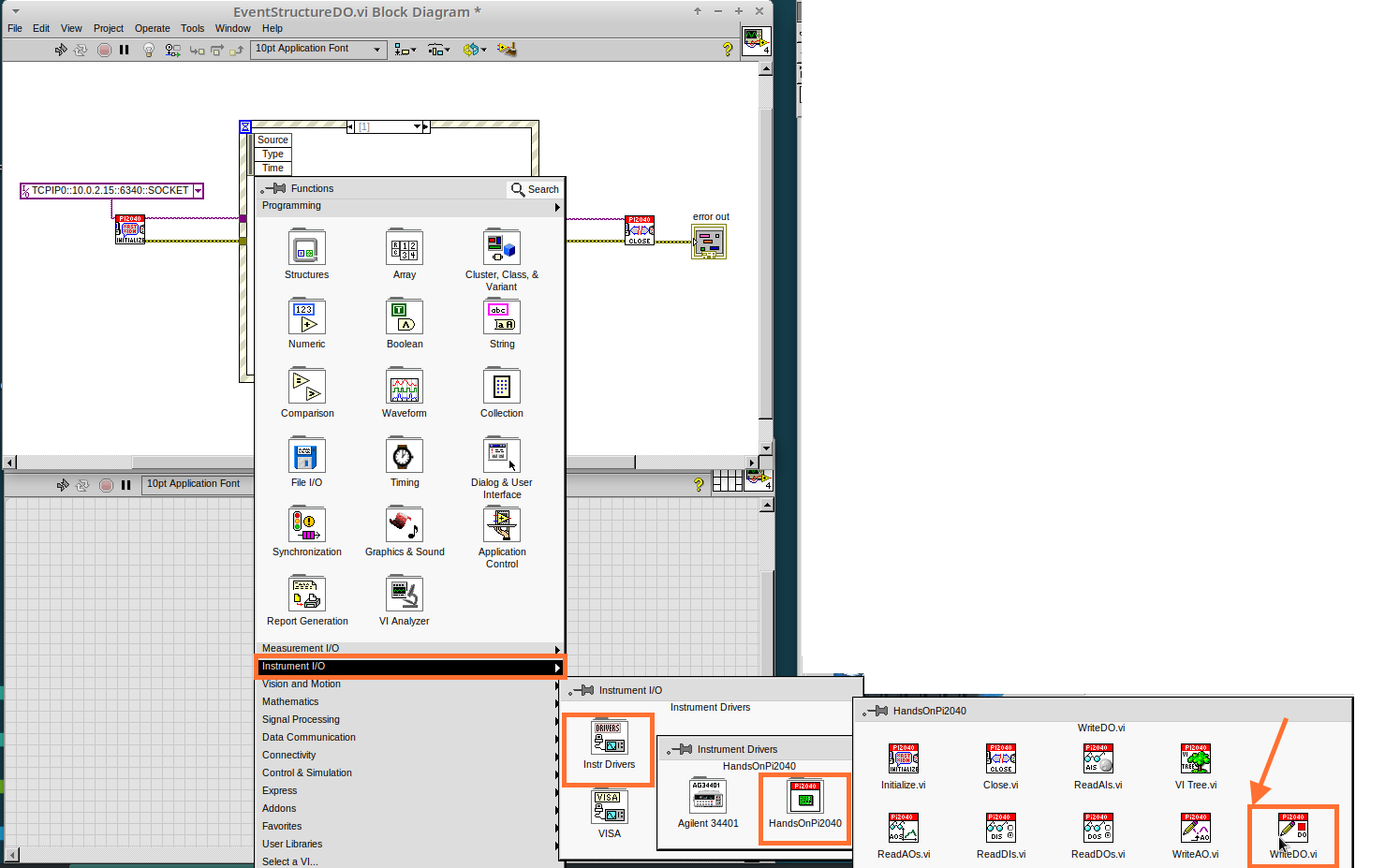
Task: Open the Synchronization palette
Action: pyautogui.click(x=306, y=525)
